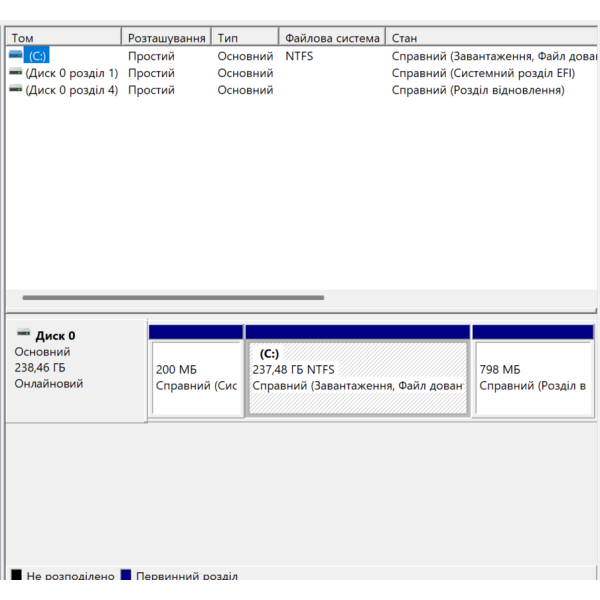Image resolution: width=600 pixels, height=600 pixels.
Task: Sort by the Файлова система column header
Action: (x=332, y=38)
